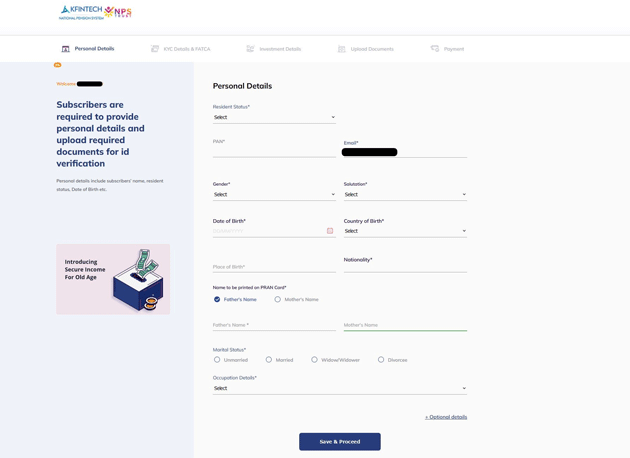The height and width of the screenshot is (458, 630).
Task: Click the Upload Documents step icon
Action: pos(341,49)
